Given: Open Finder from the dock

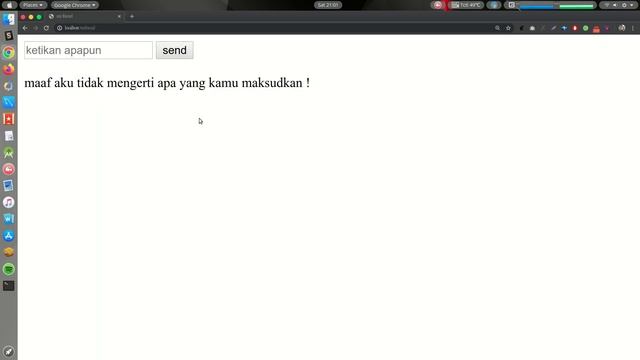Looking at the screenshot, I should 9,19.
